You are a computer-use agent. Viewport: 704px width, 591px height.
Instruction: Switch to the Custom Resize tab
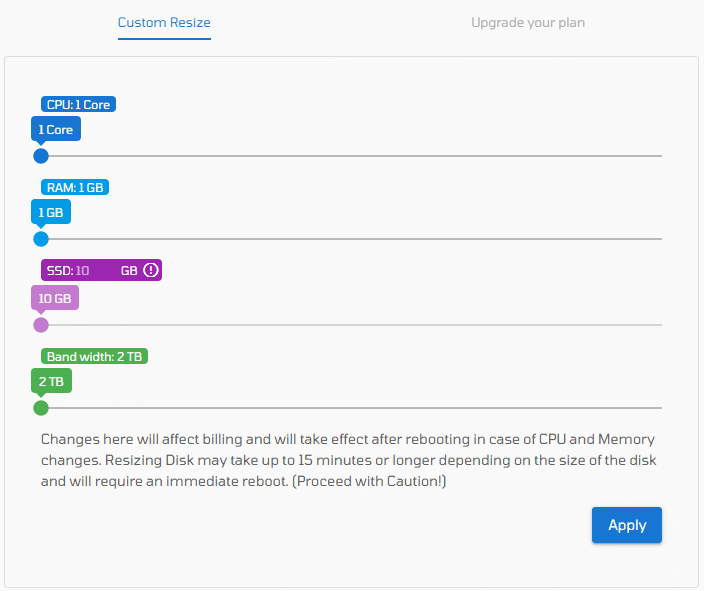click(x=164, y=22)
